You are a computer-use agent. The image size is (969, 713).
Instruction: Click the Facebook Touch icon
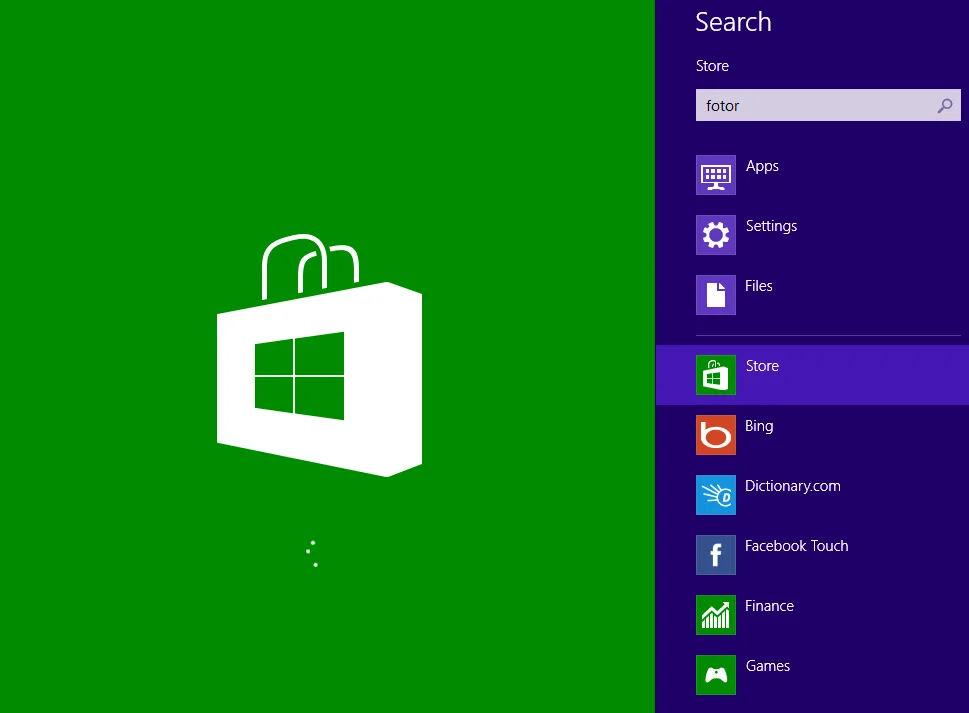coord(715,555)
